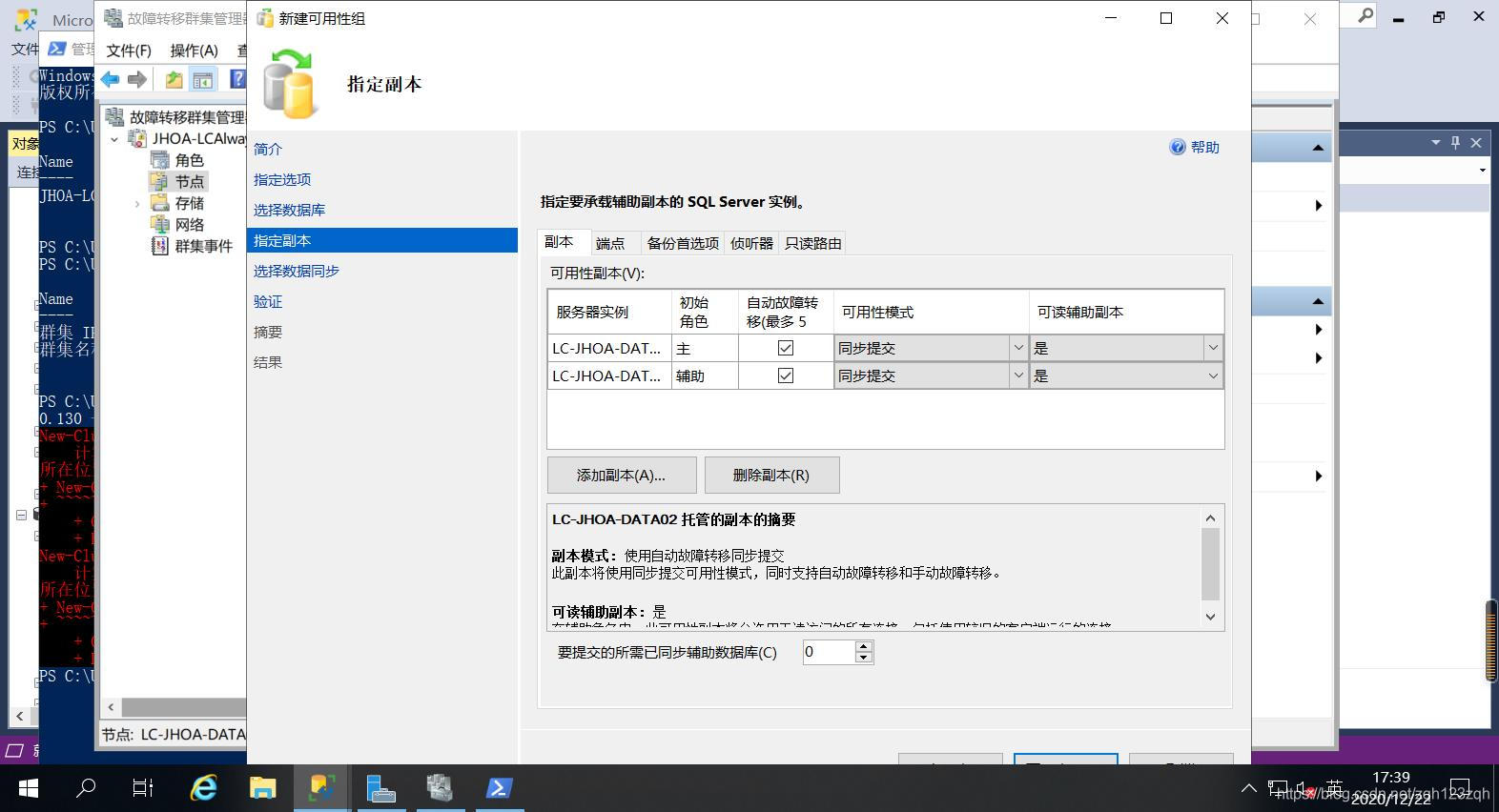
Task: Launch Internet Explorer from the taskbar
Action: [x=203, y=788]
